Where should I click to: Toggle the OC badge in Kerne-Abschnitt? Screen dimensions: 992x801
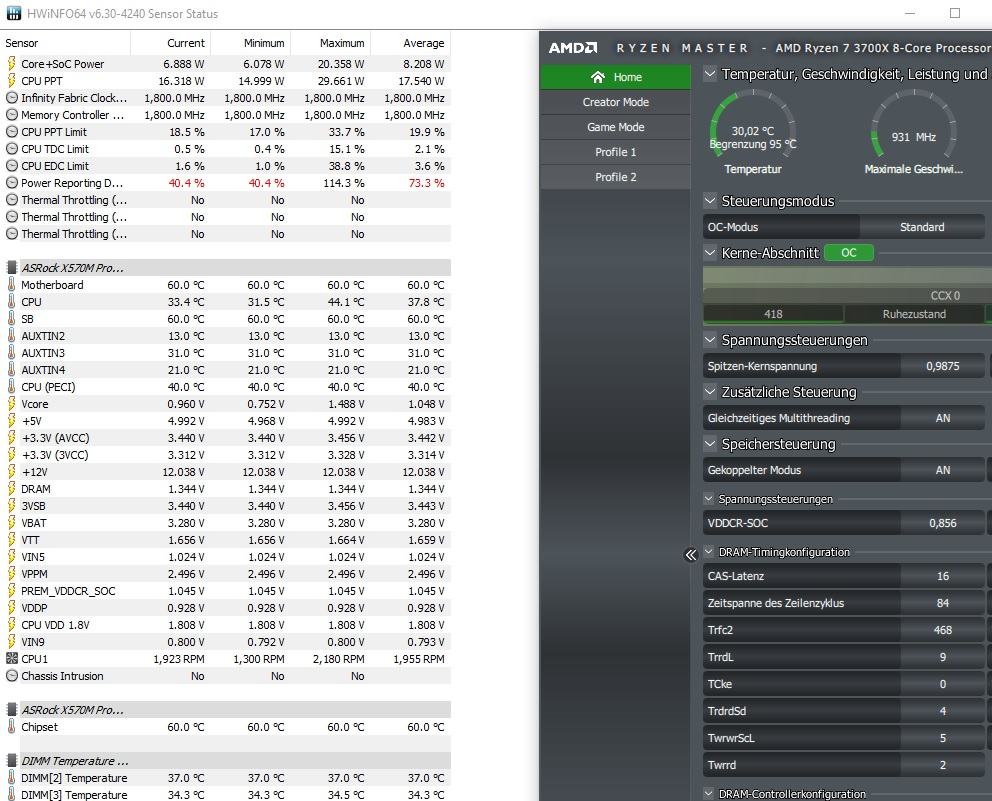pos(849,252)
